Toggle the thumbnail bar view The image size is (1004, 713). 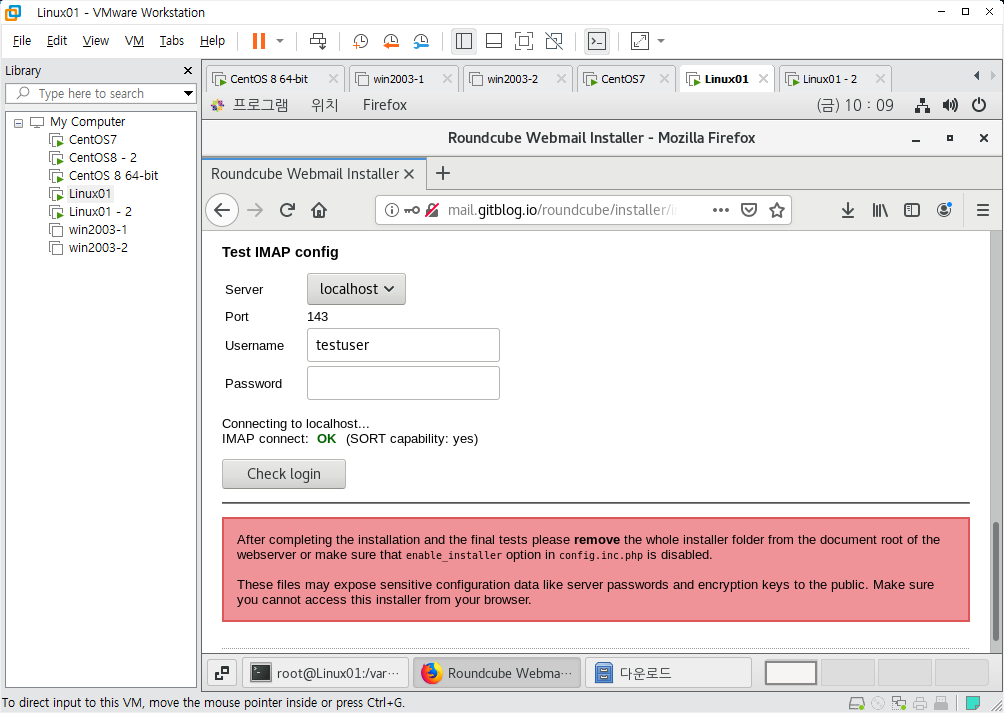point(494,41)
